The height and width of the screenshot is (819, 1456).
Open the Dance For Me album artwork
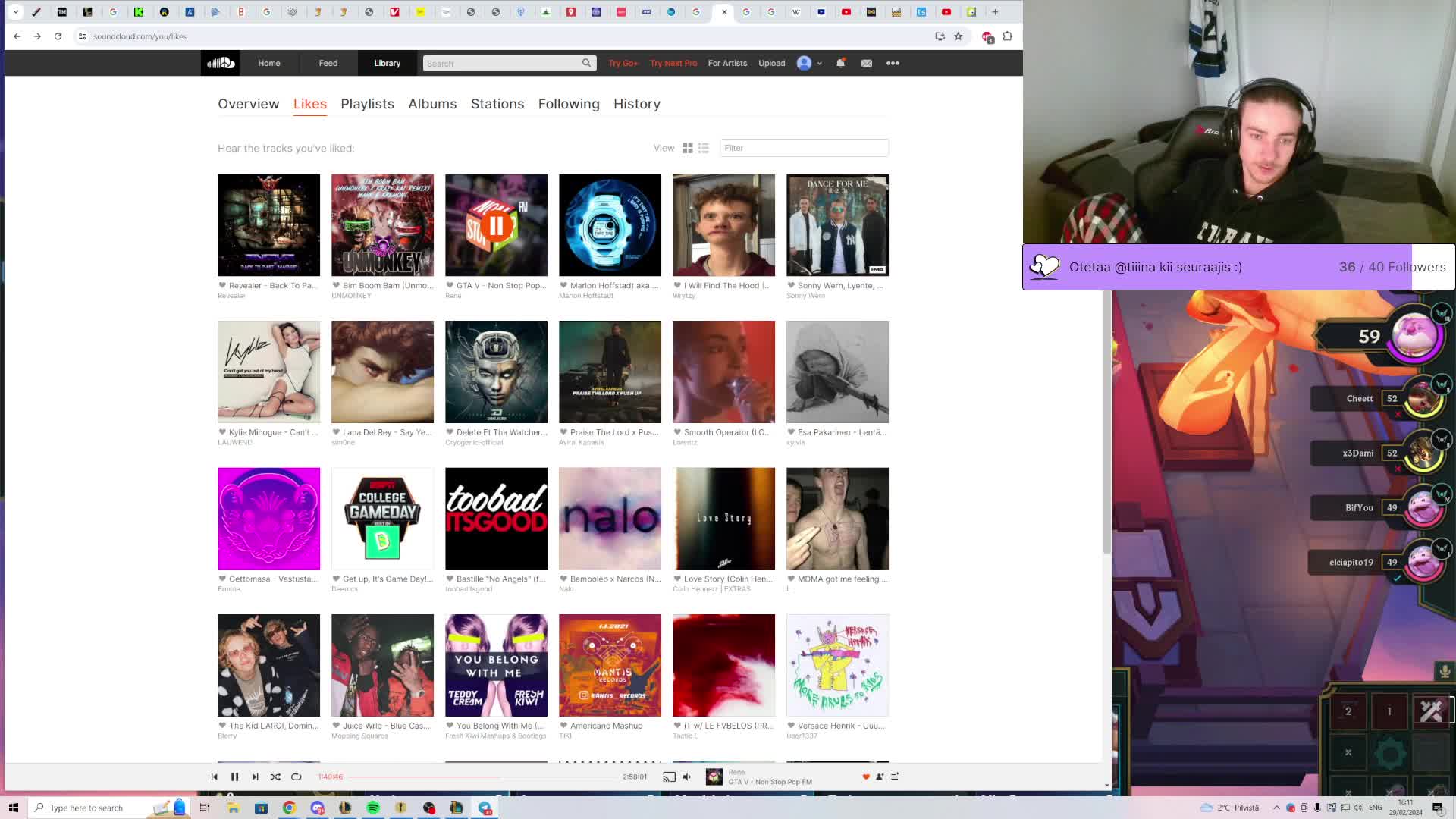pyautogui.click(x=837, y=225)
